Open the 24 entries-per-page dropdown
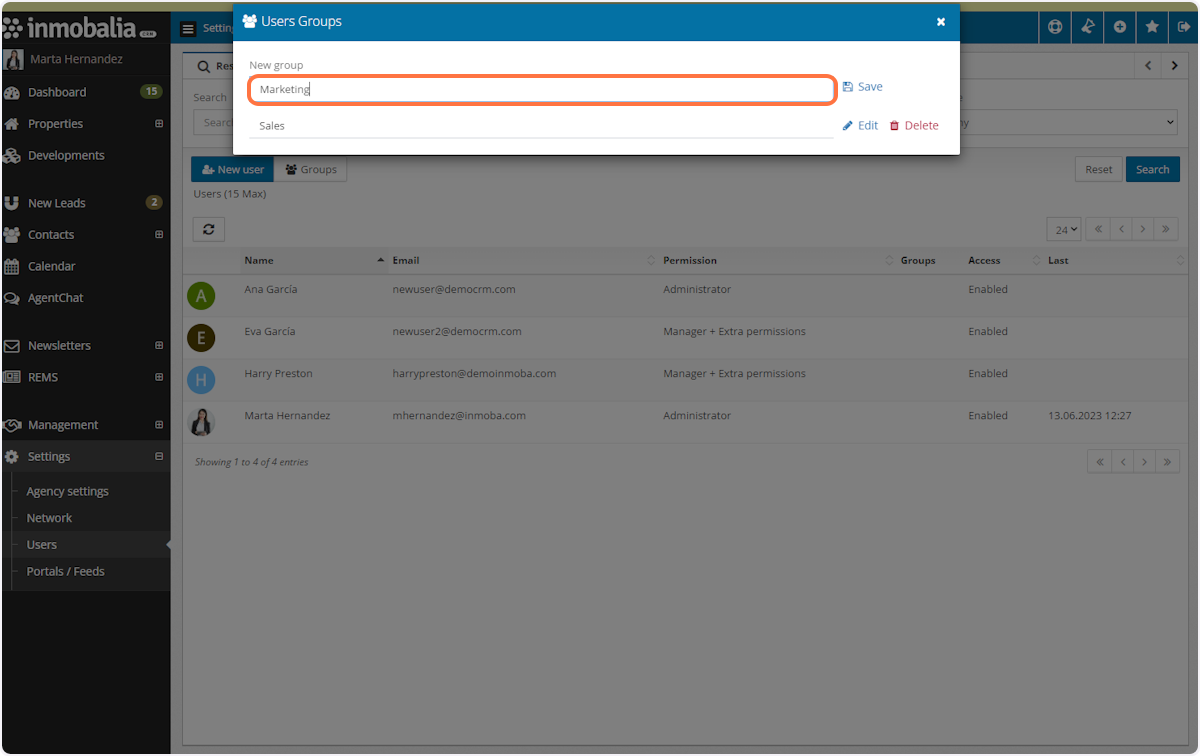The image size is (1200, 756). pos(1064,229)
